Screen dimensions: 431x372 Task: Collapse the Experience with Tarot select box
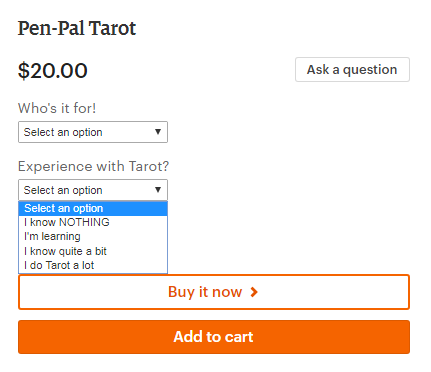click(93, 190)
